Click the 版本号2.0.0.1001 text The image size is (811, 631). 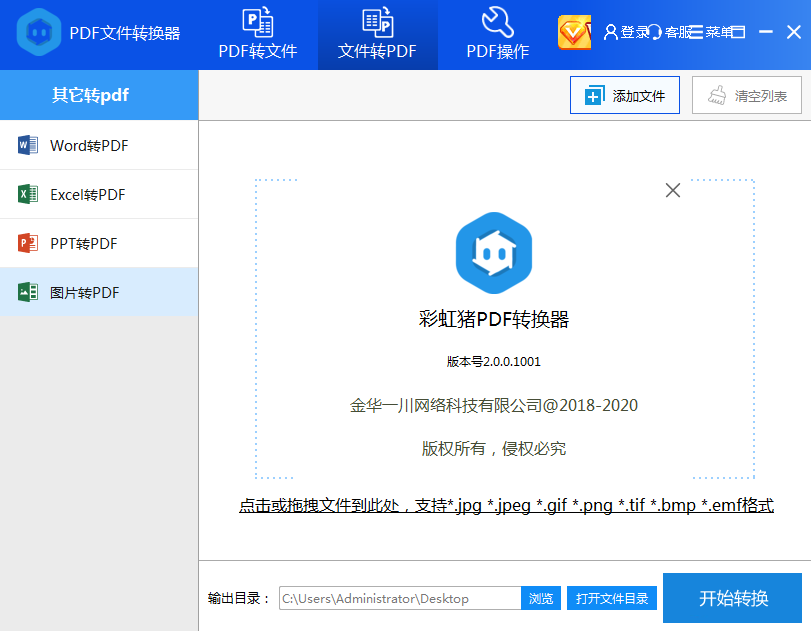[494, 362]
